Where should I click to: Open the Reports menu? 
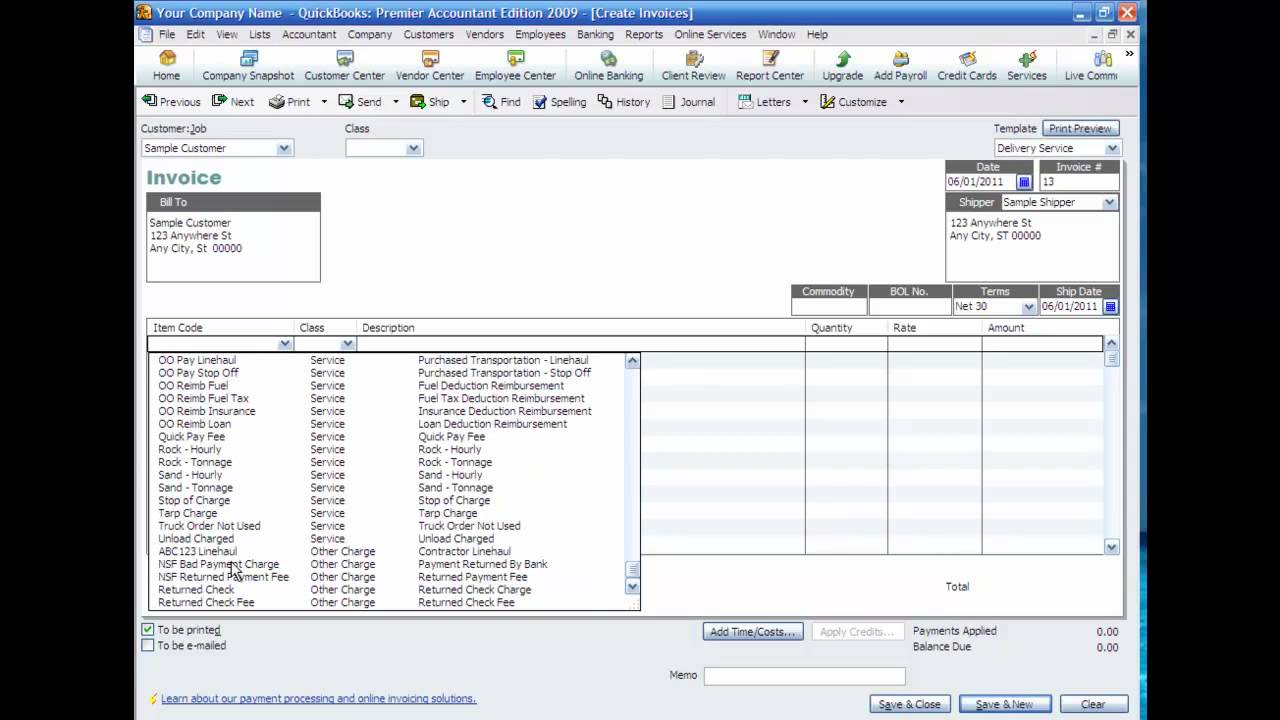tap(644, 34)
